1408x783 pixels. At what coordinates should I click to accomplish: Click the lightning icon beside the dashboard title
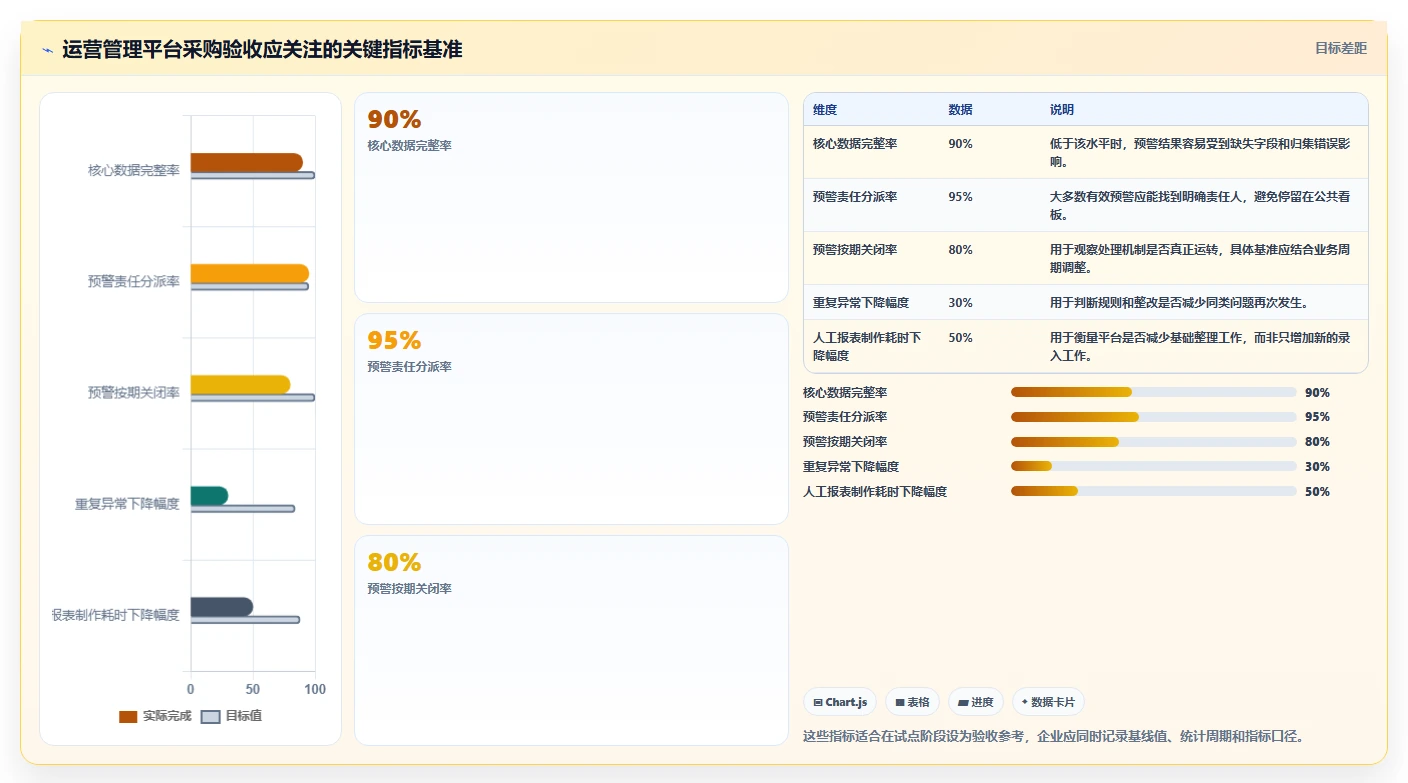click(47, 50)
